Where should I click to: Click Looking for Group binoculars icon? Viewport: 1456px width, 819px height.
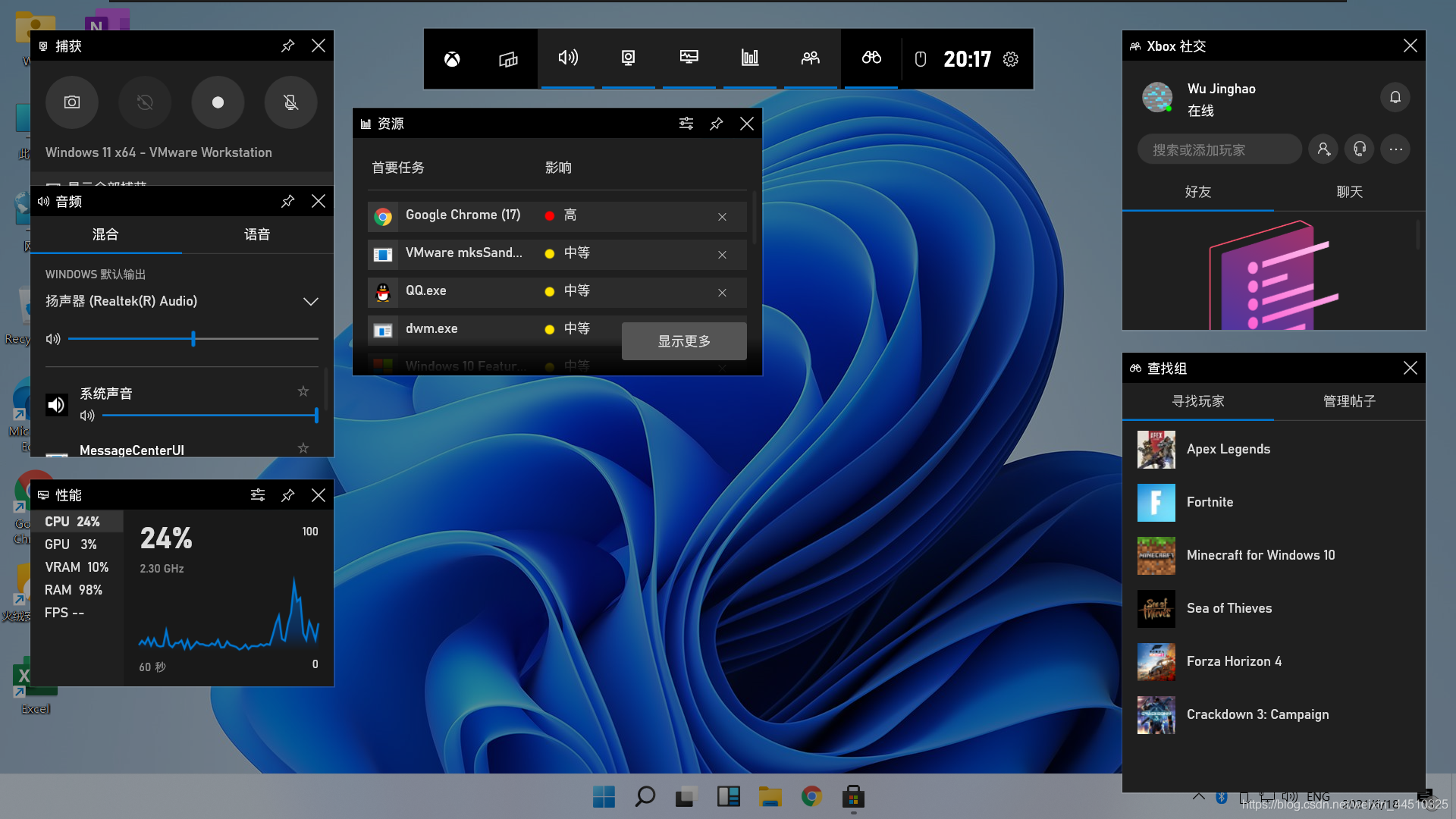pyautogui.click(x=871, y=58)
